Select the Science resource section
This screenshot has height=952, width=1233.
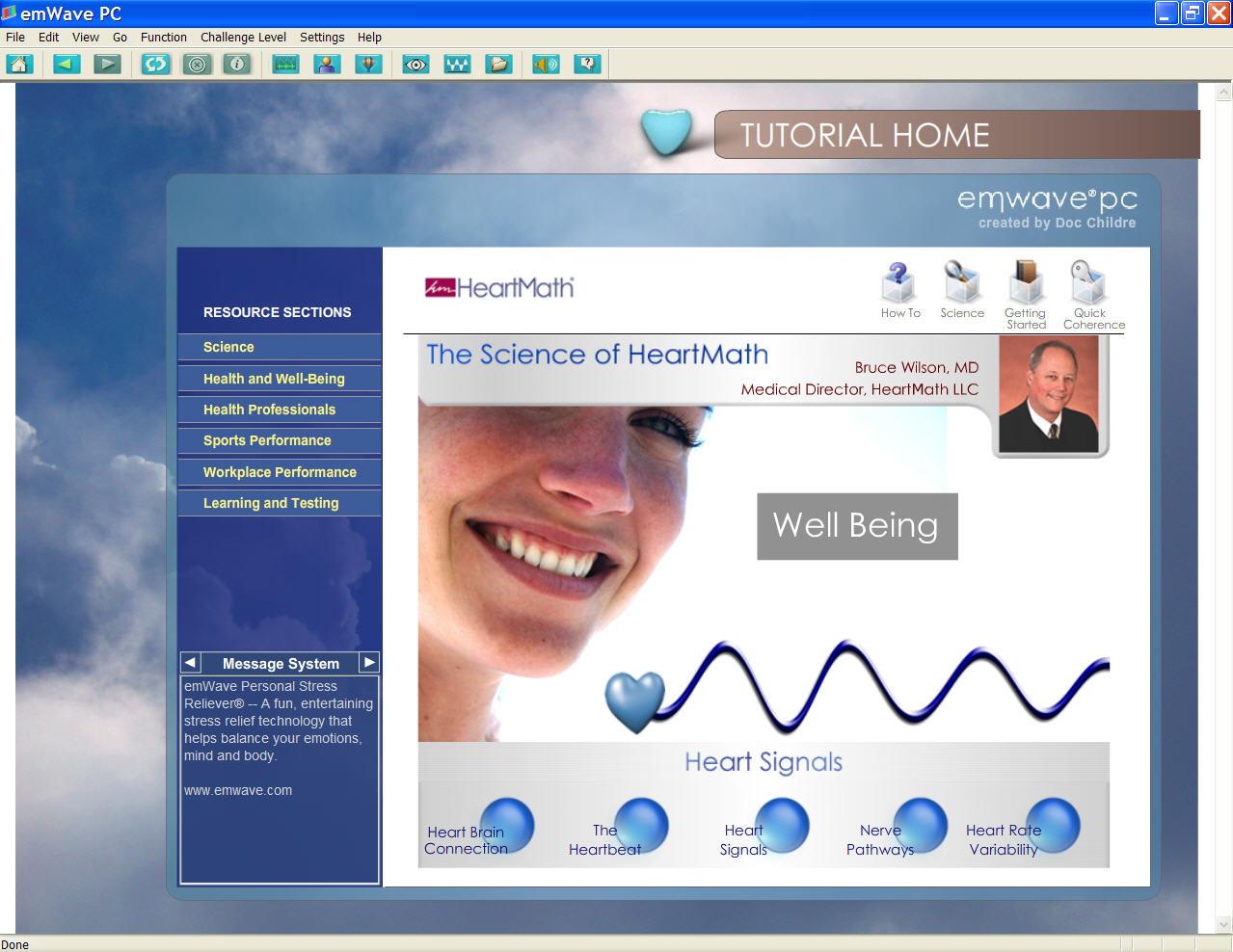click(x=280, y=347)
